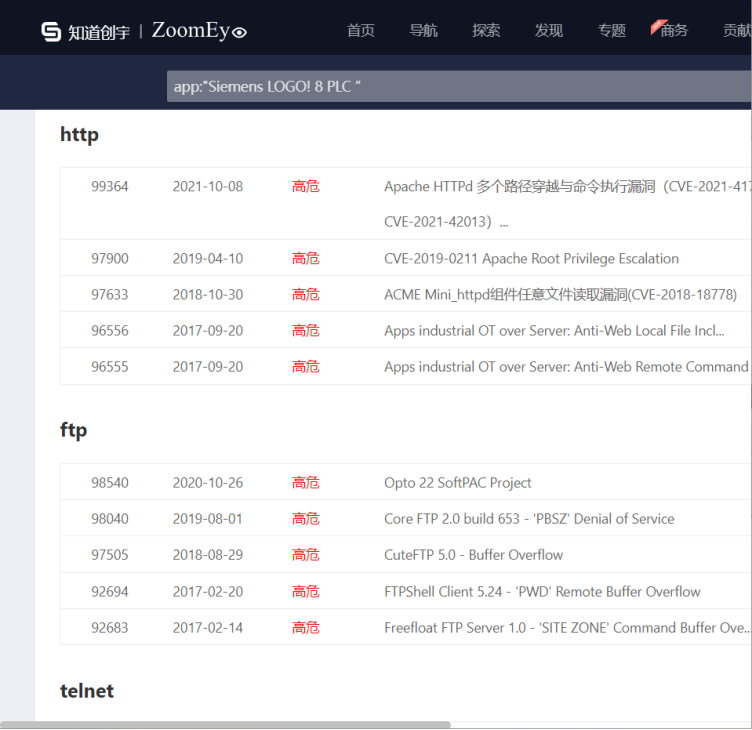The image size is (752, 730).
Task: Click 高危 label in row 92683
Action: (x=306, y=628)
